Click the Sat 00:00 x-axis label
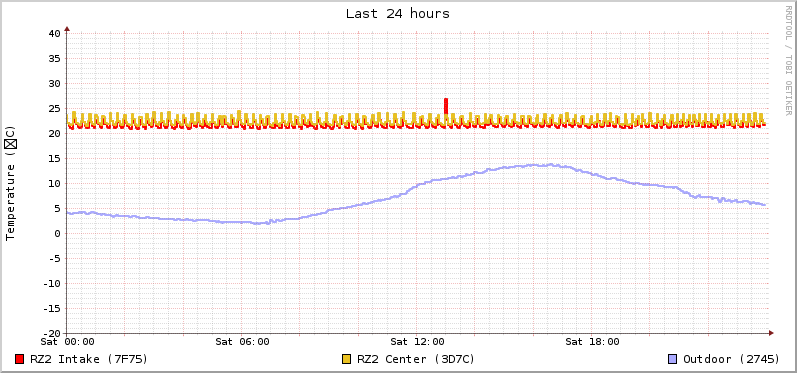The height and width of the screenshot is (373, 797). [x=68, y=342]
